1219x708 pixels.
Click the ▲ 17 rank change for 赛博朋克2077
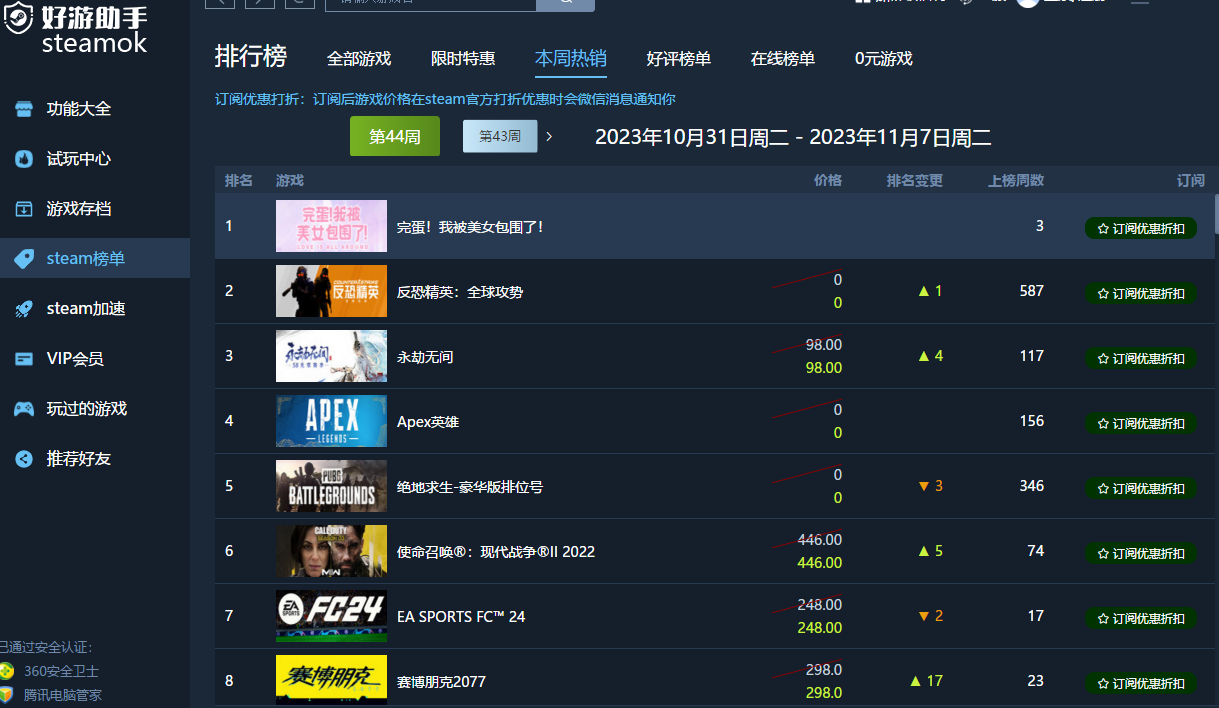[927, 681]
